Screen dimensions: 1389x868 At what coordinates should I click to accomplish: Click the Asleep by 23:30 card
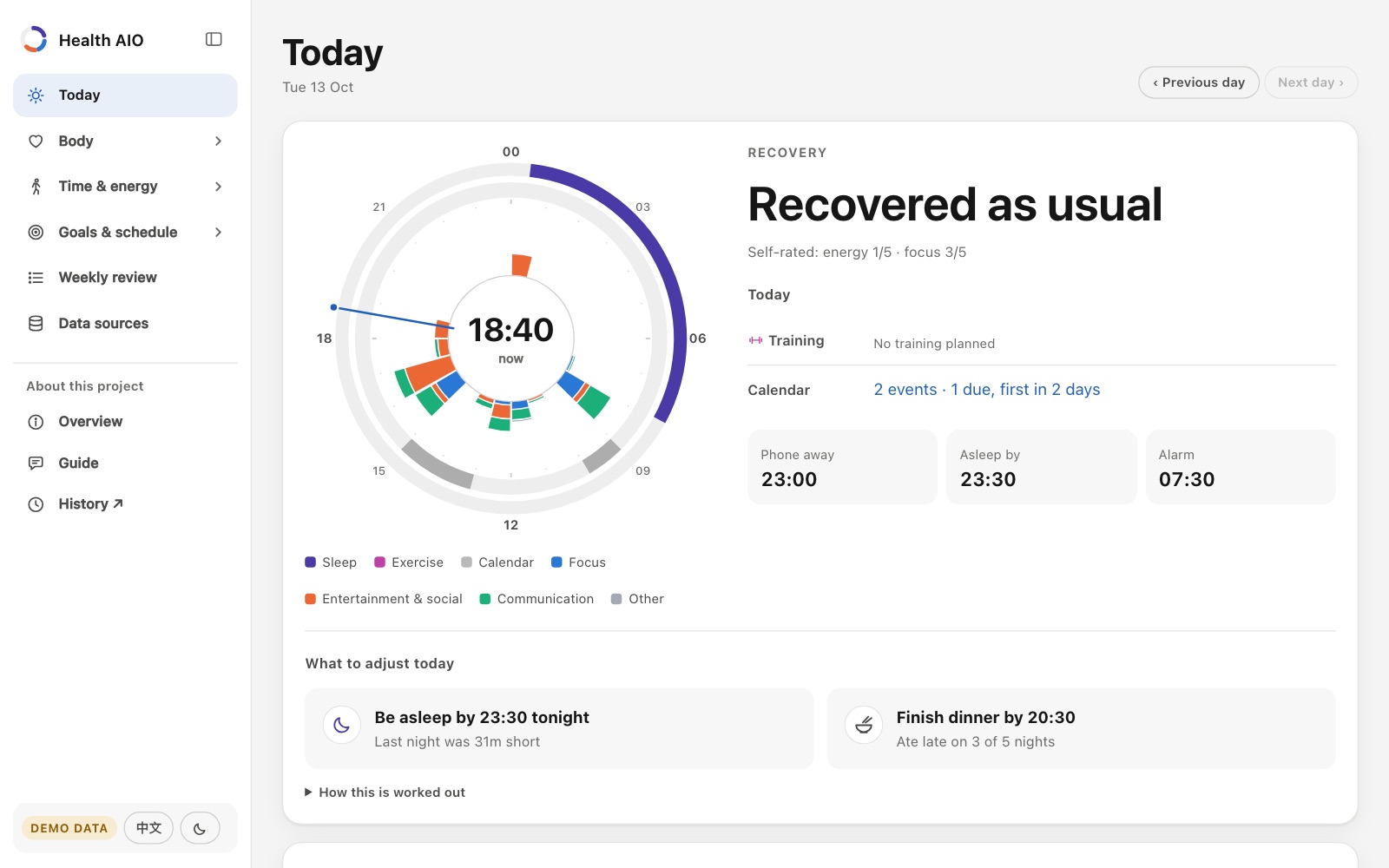point(1042,467)
